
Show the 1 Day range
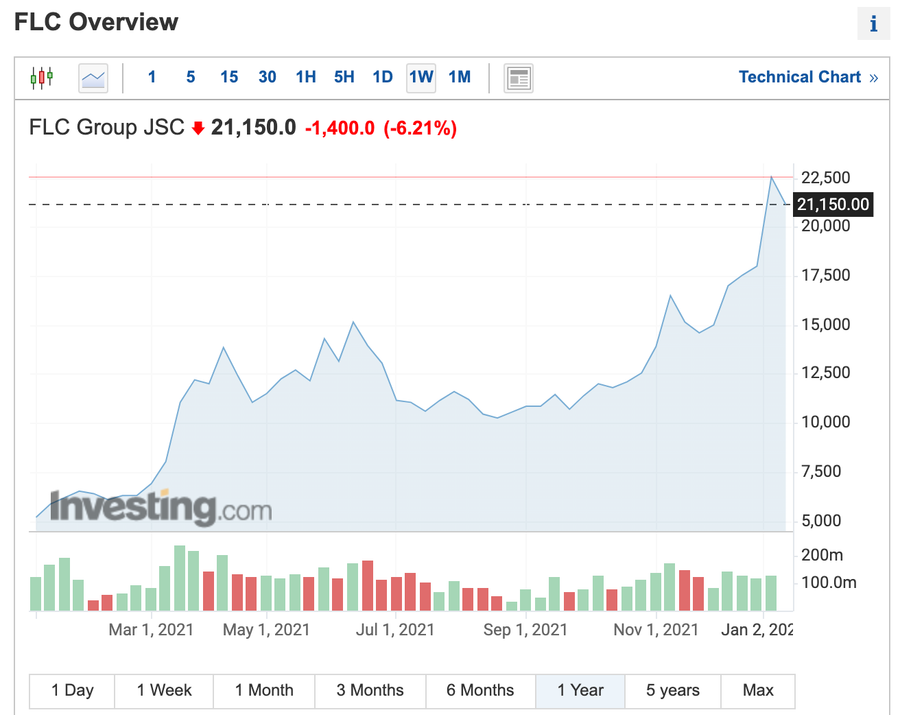click(72, 690)
